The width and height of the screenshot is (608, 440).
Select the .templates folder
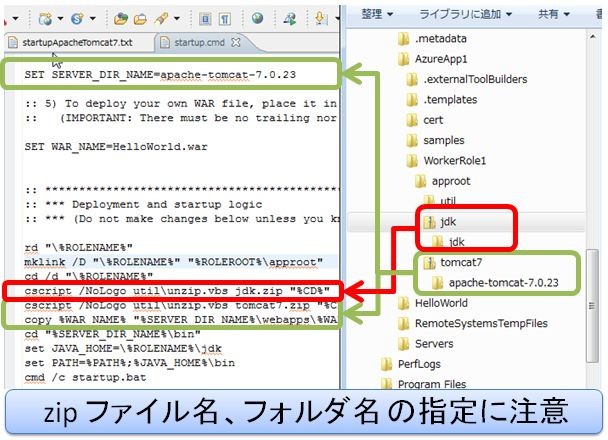(450, 100)
